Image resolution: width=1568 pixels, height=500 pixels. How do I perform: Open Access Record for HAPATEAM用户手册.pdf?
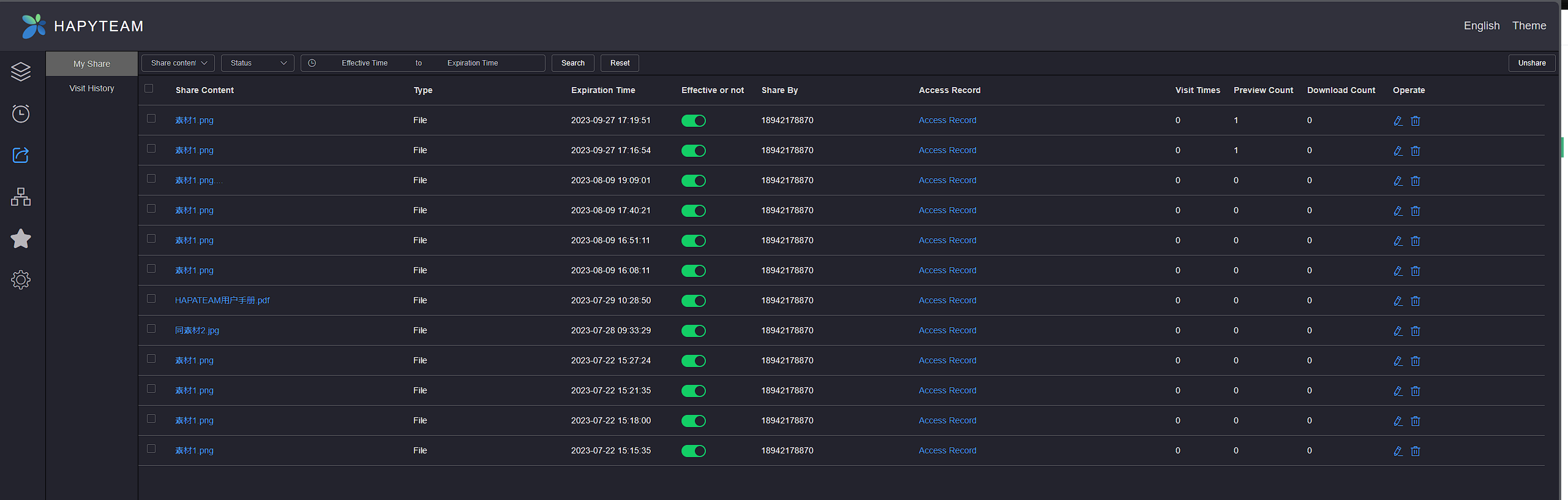tap(947, 300)
